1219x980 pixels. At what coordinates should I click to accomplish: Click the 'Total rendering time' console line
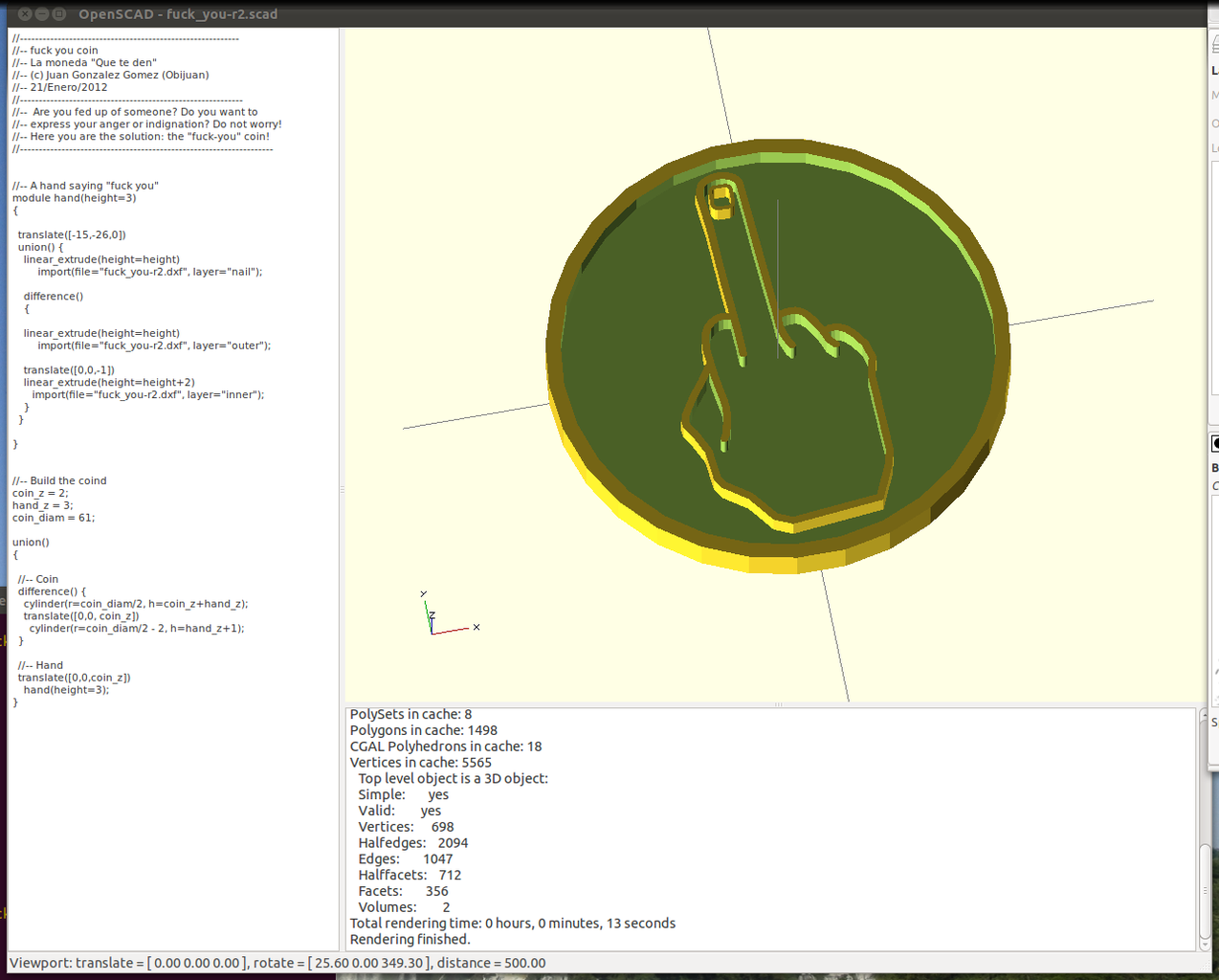[512, 924]
